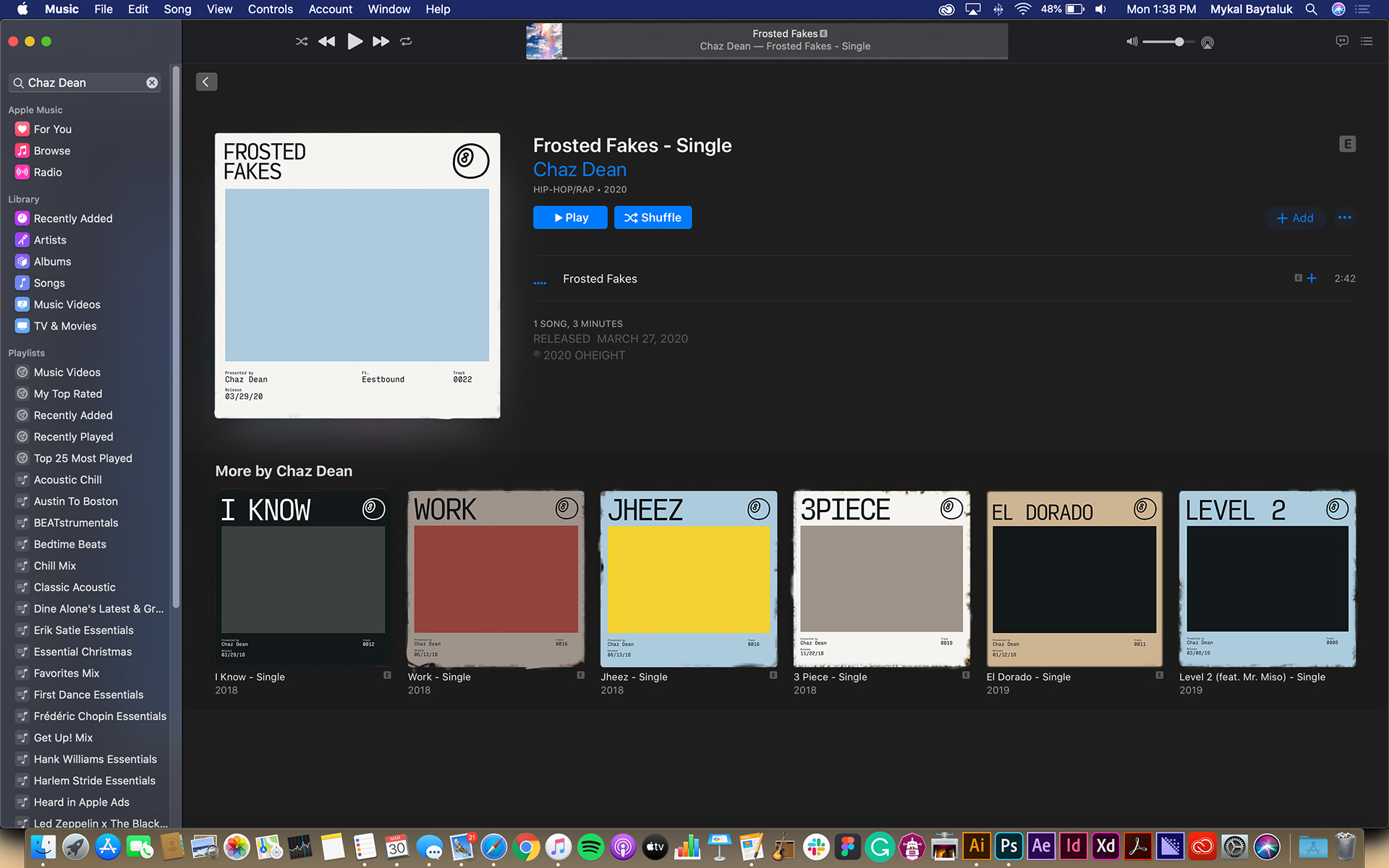Select the Frosted Fakes track row
This screenshot has width=1389, height=868.
click(x=944, y=278)
